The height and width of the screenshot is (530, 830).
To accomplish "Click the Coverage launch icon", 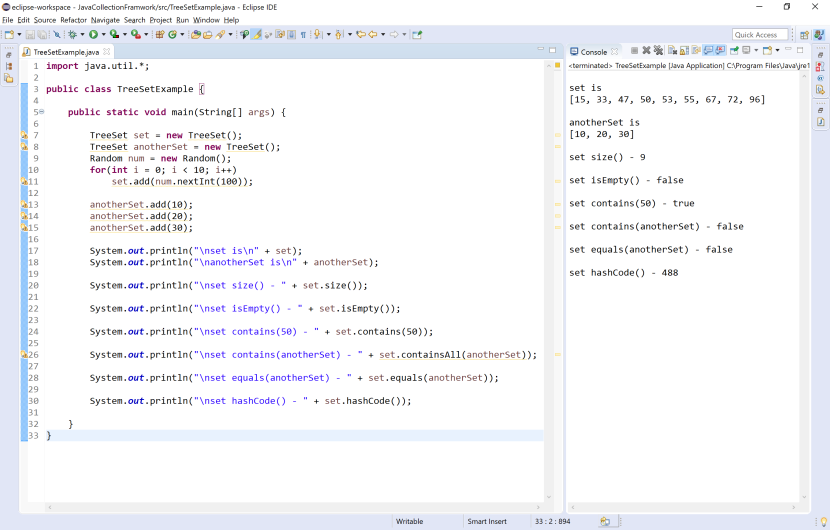I will [114, 34].
